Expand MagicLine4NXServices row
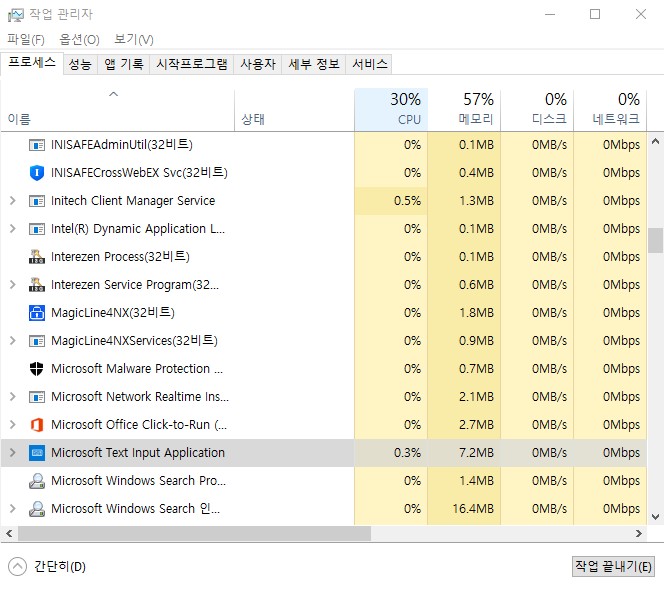This screenshot has height=591, width=664. [x=13, y=340]
